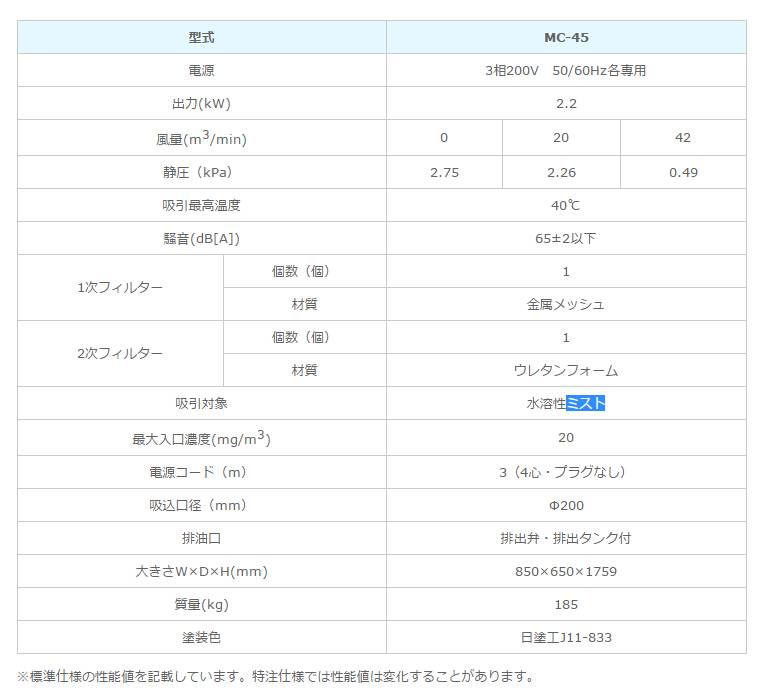
Task: Select the 0.49 static pressure value
Action: tap(683, 172)
